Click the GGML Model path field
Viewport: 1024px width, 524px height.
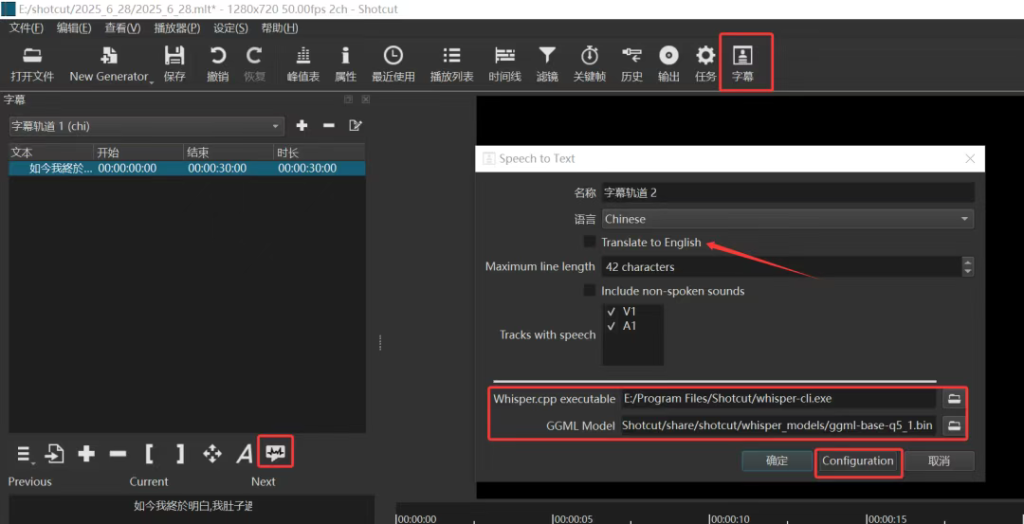[x=778, y=426]
